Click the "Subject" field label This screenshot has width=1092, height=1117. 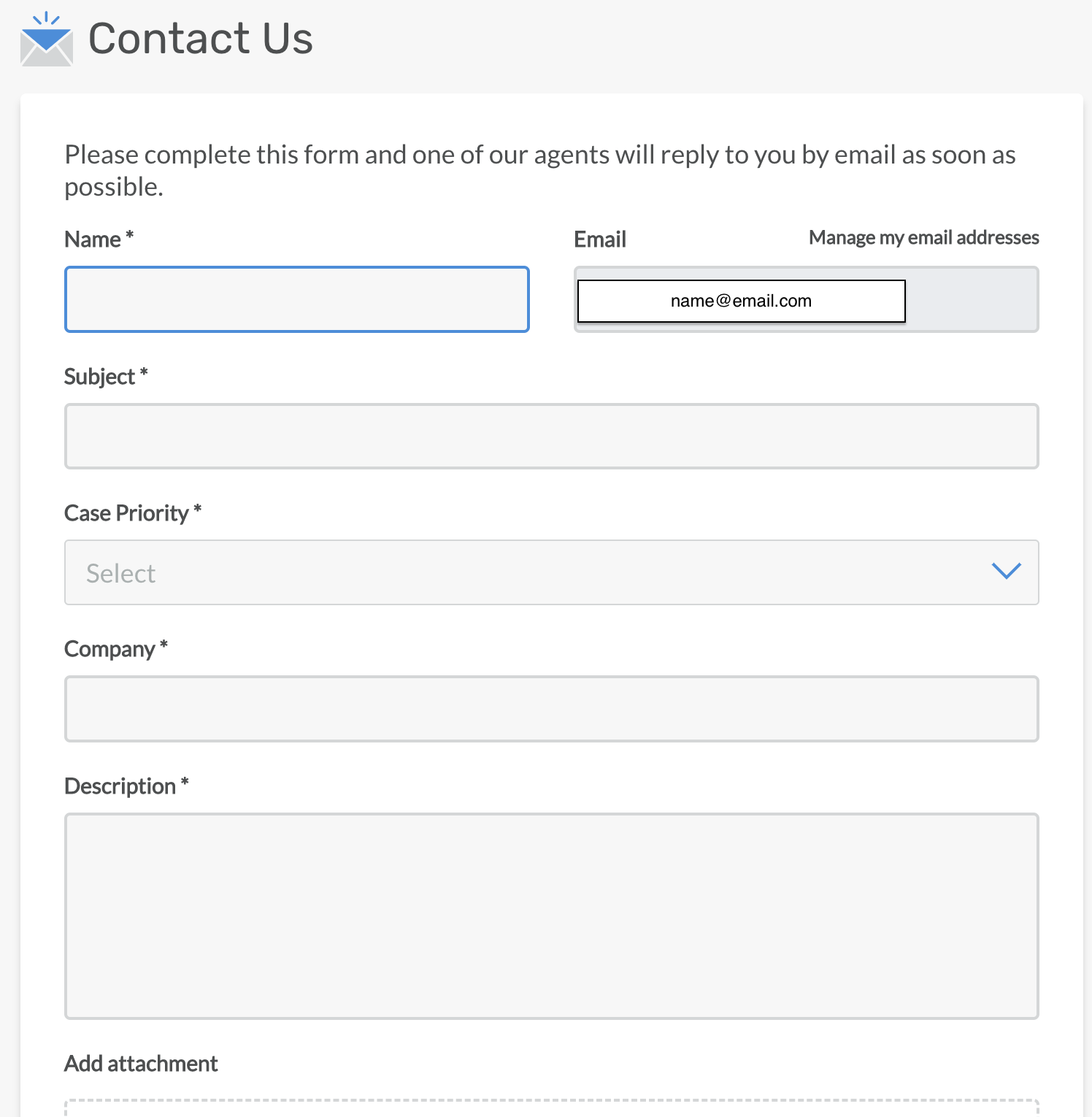(99, 377)
